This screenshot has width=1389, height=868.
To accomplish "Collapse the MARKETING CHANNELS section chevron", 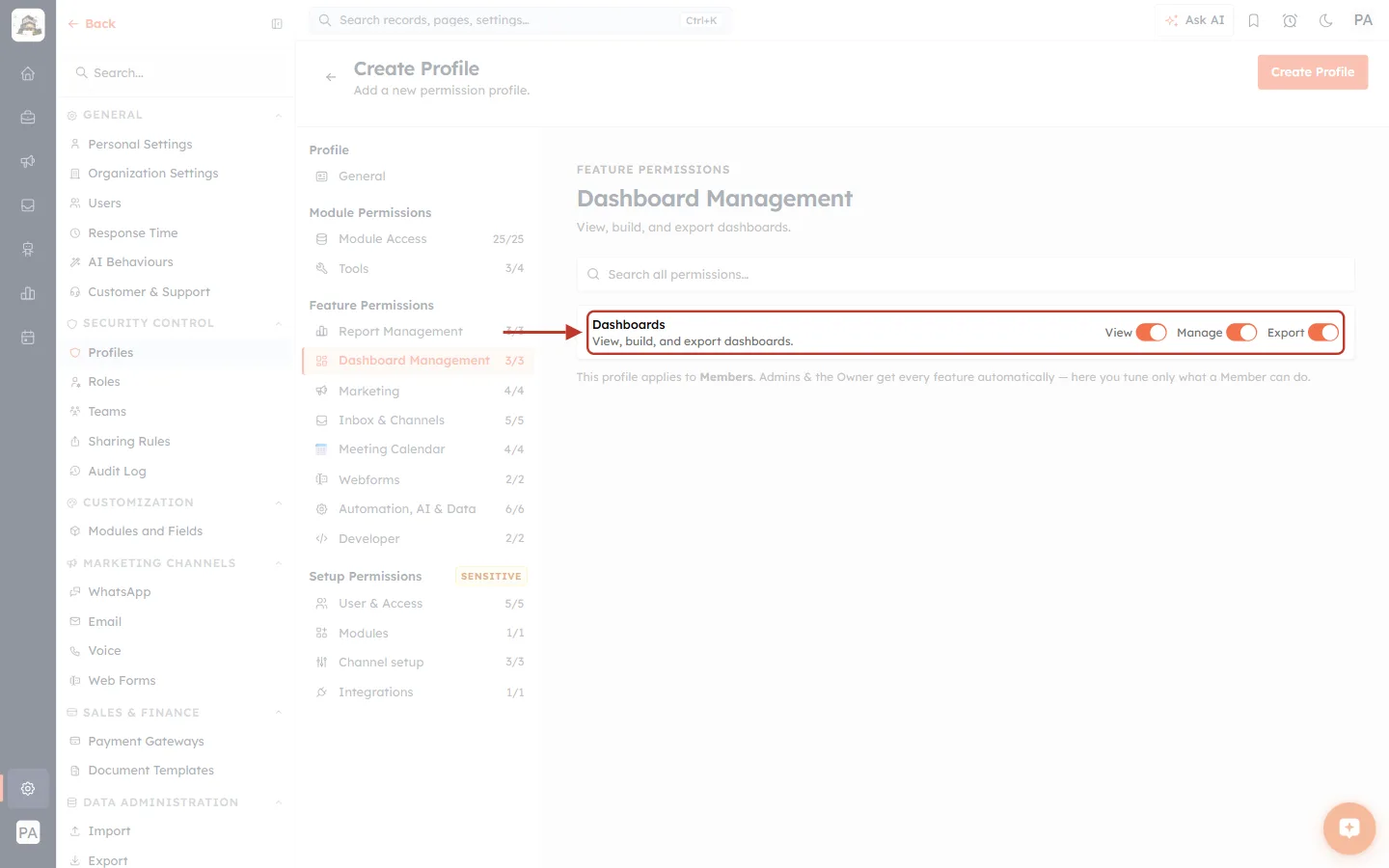I will [x=278, y=564].
